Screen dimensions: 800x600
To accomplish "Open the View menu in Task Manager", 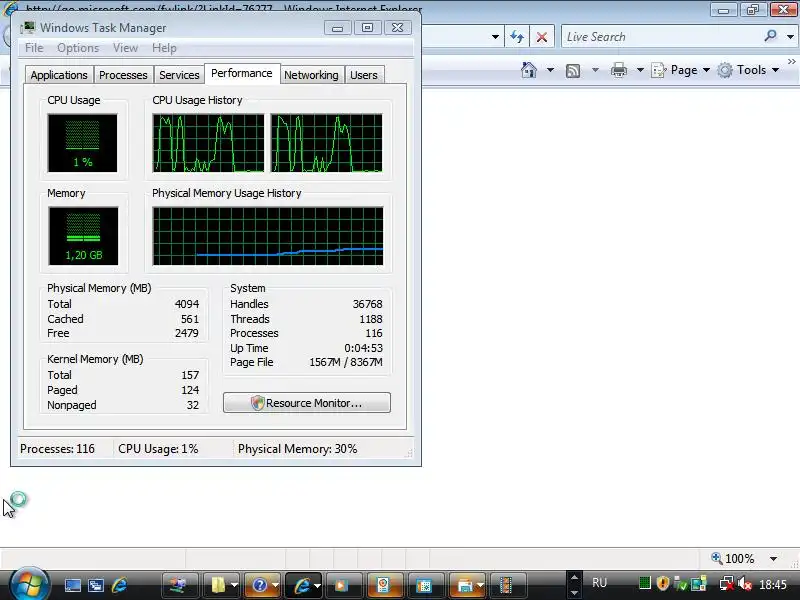I will [x=126, y=48].
